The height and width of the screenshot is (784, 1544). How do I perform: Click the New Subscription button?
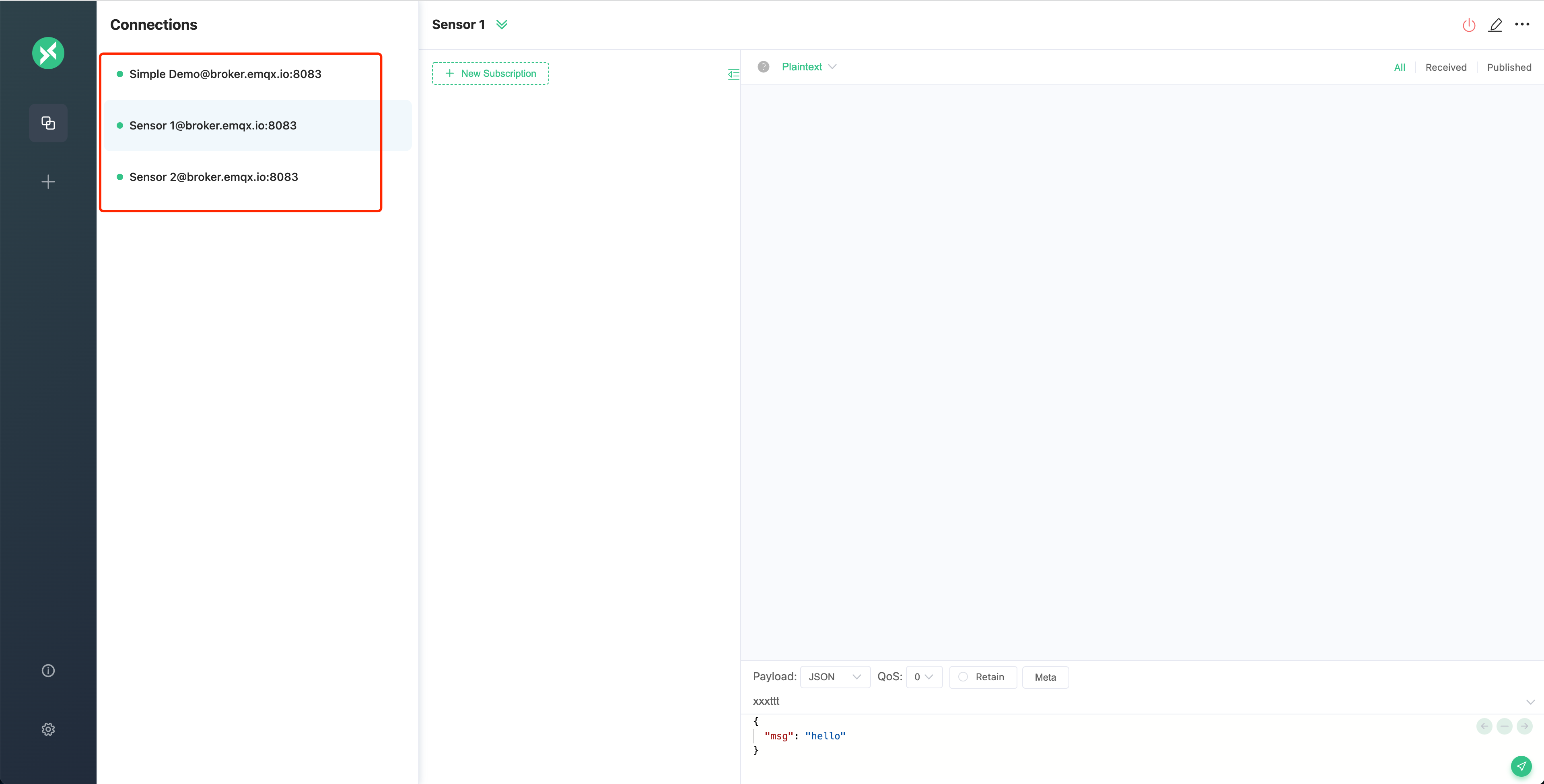(x=490, y=73)
